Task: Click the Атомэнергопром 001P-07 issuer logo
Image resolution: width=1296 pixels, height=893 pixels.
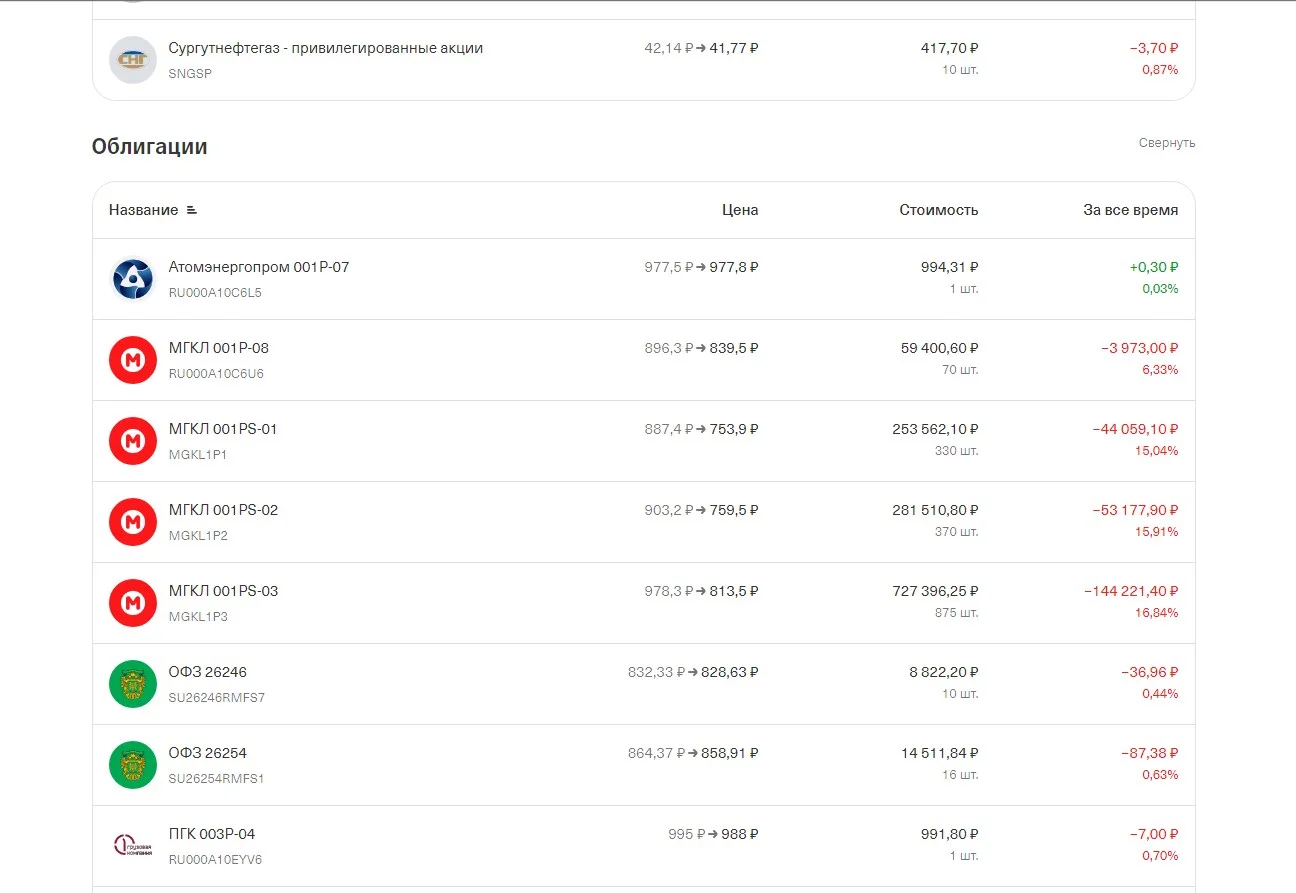Action: click(133, 279)
